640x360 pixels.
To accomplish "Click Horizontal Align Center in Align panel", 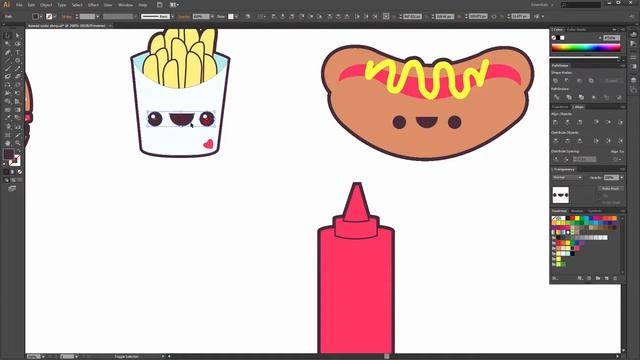I will (567, 122).
